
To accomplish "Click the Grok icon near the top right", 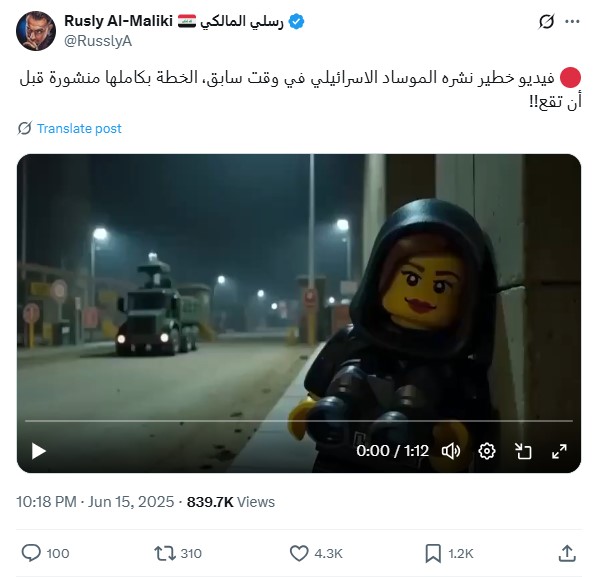I will 546,22.
